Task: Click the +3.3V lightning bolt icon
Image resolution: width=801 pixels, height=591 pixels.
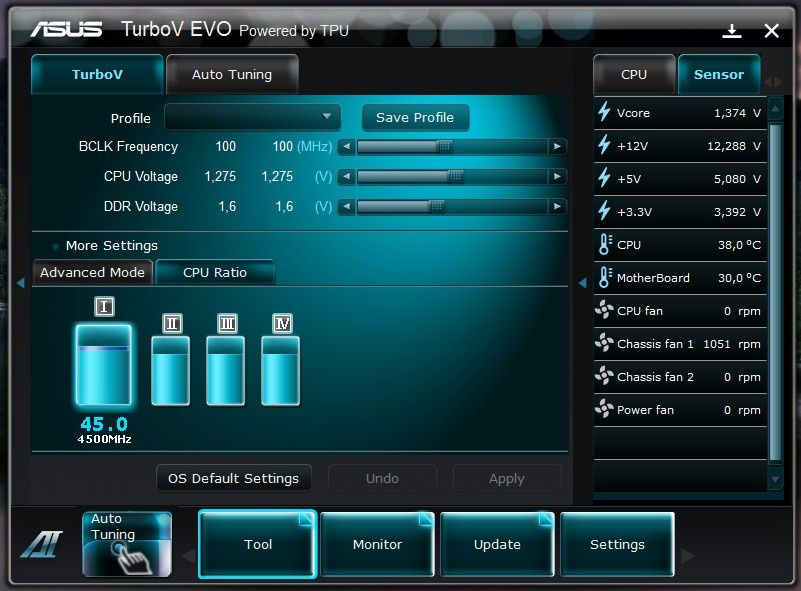Action: [604, 211]
